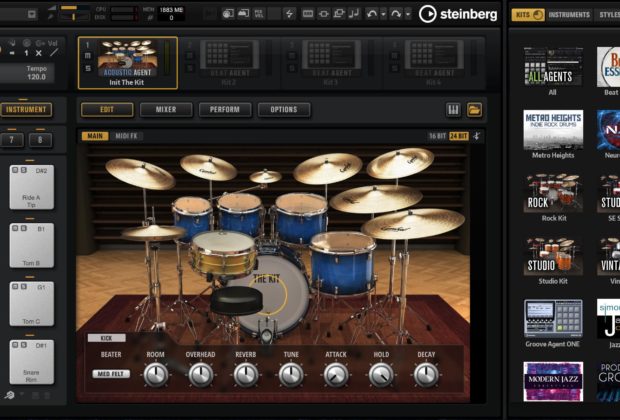
Task: Click the ROOM knob
Action: point(156,375)
